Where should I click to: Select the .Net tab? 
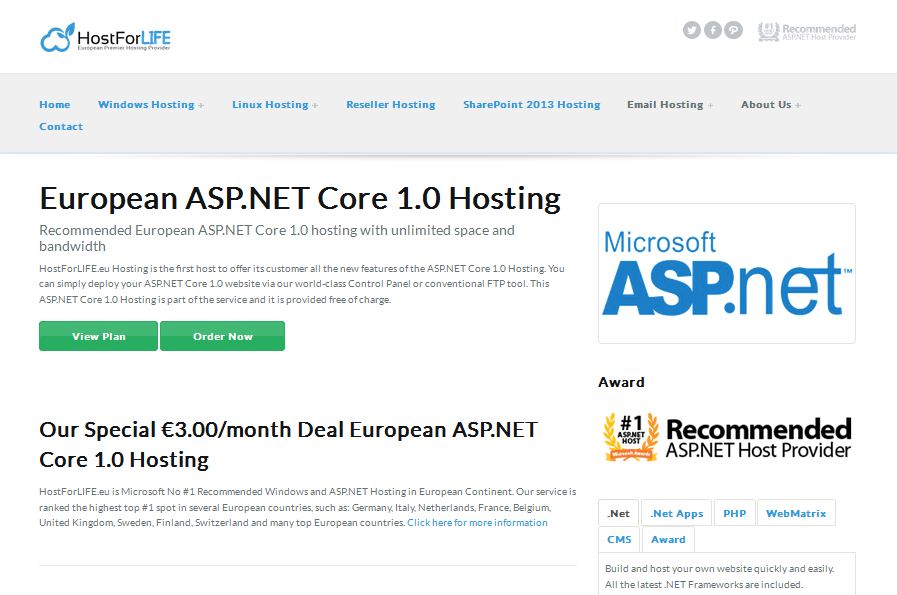pos(618,513)
